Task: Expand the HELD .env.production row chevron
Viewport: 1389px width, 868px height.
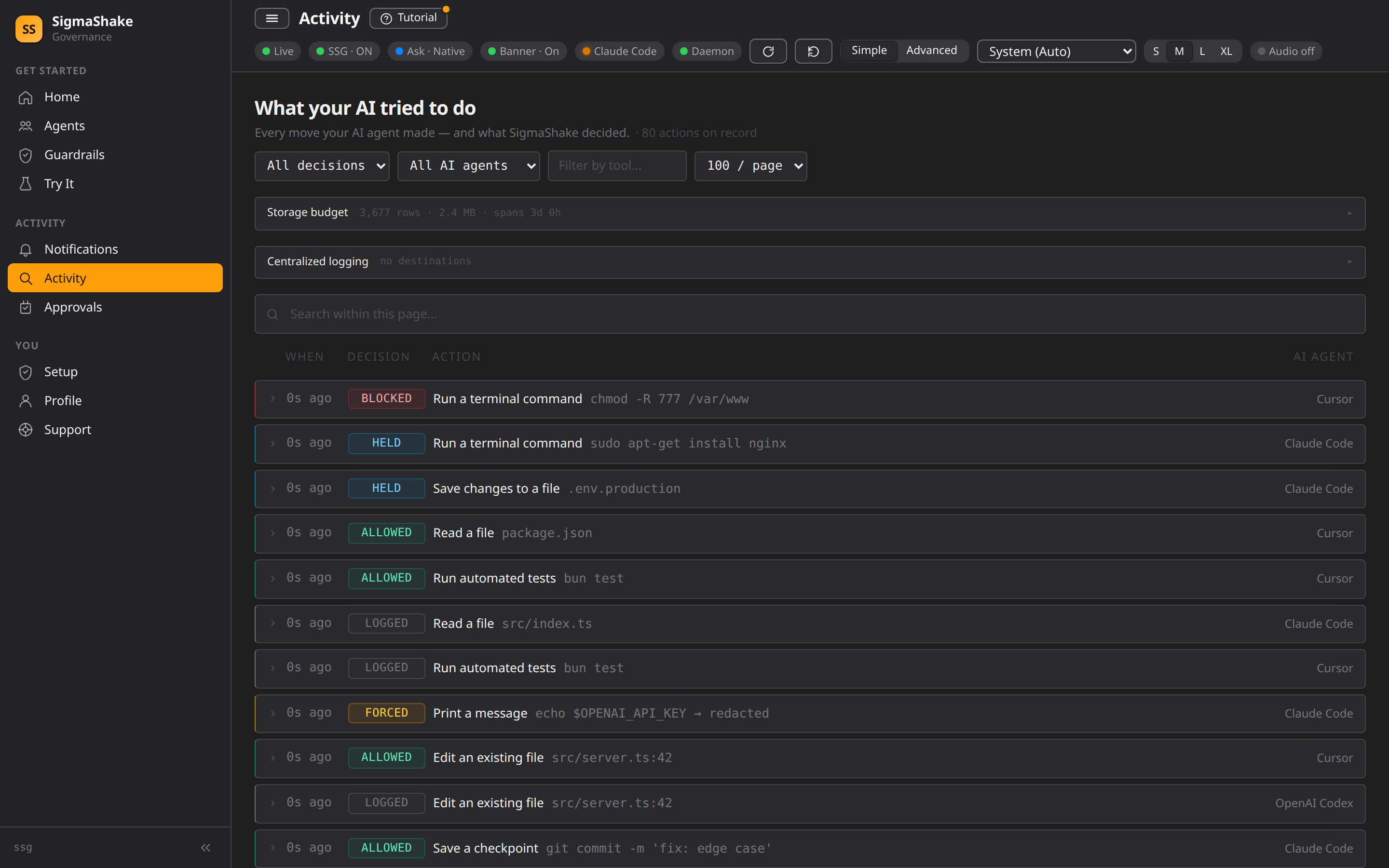Action: (x=272, y=488)
